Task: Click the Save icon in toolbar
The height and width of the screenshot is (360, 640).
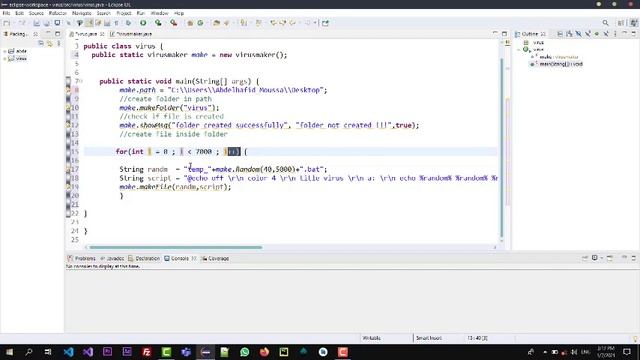Action: pos(36,23)
